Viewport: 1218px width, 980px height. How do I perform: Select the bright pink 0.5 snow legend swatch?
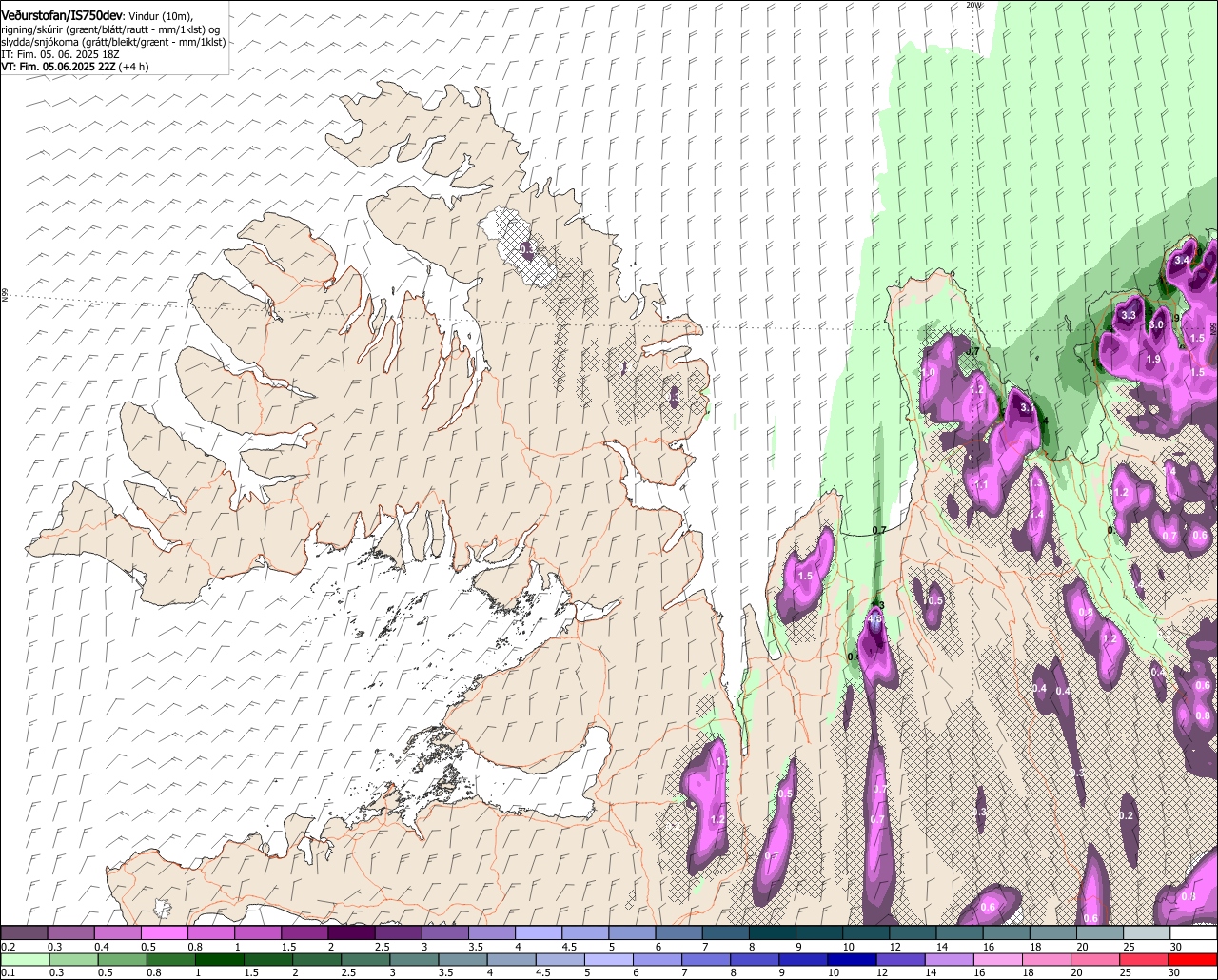click(164, 933)
